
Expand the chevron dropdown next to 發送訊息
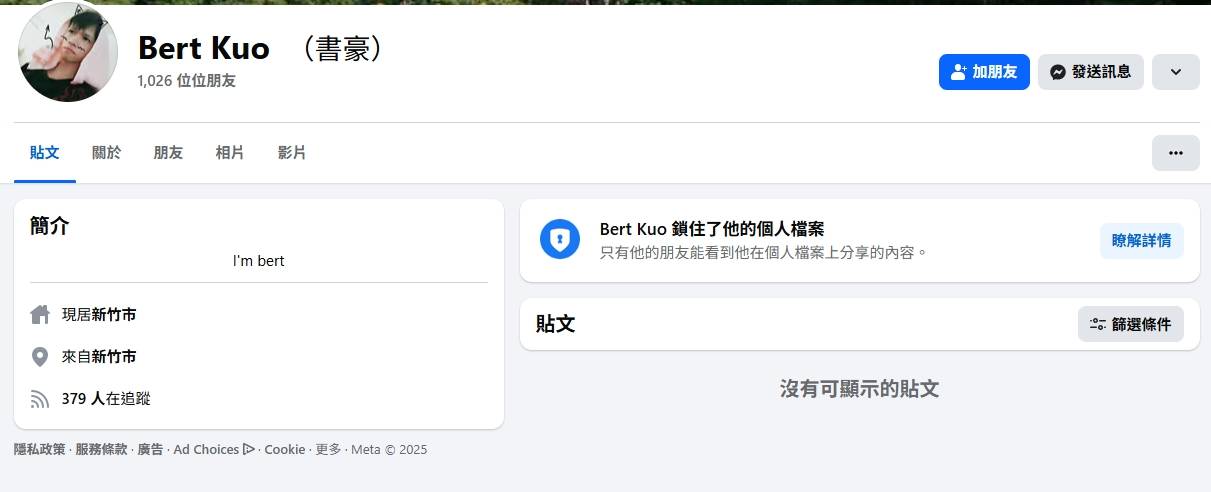(1175, 72)
